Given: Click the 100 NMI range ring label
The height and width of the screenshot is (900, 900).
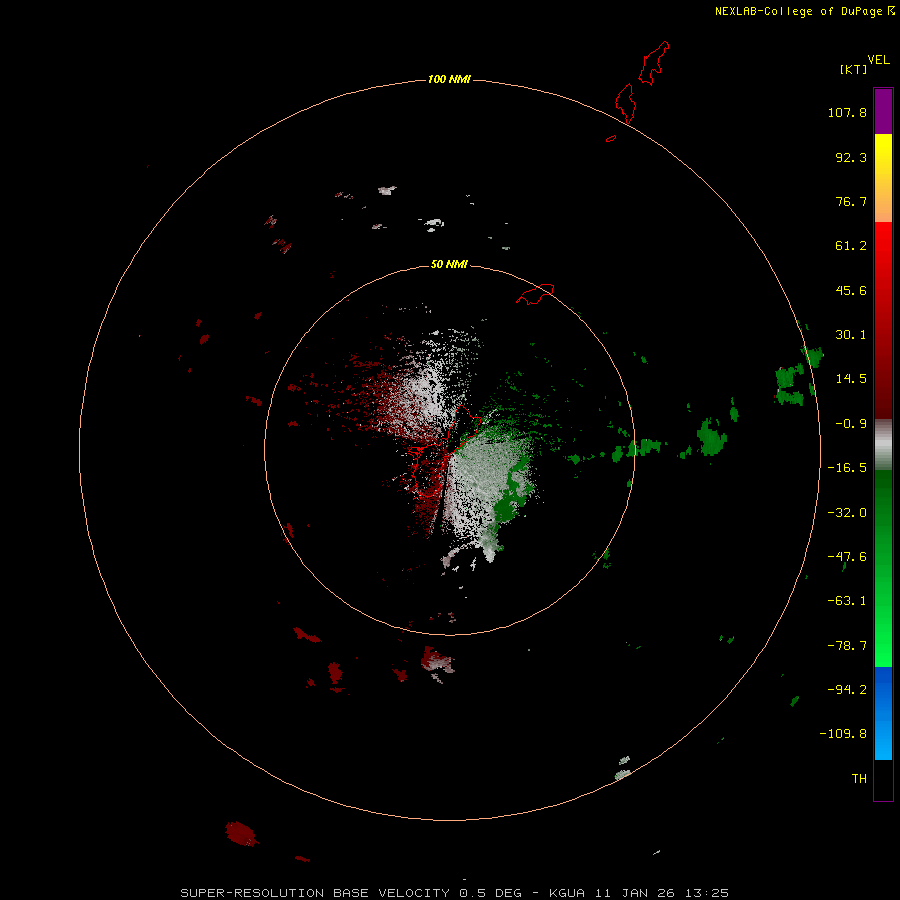Looking at the screenshot, I should pyautogui.click(x=449, y=79).
